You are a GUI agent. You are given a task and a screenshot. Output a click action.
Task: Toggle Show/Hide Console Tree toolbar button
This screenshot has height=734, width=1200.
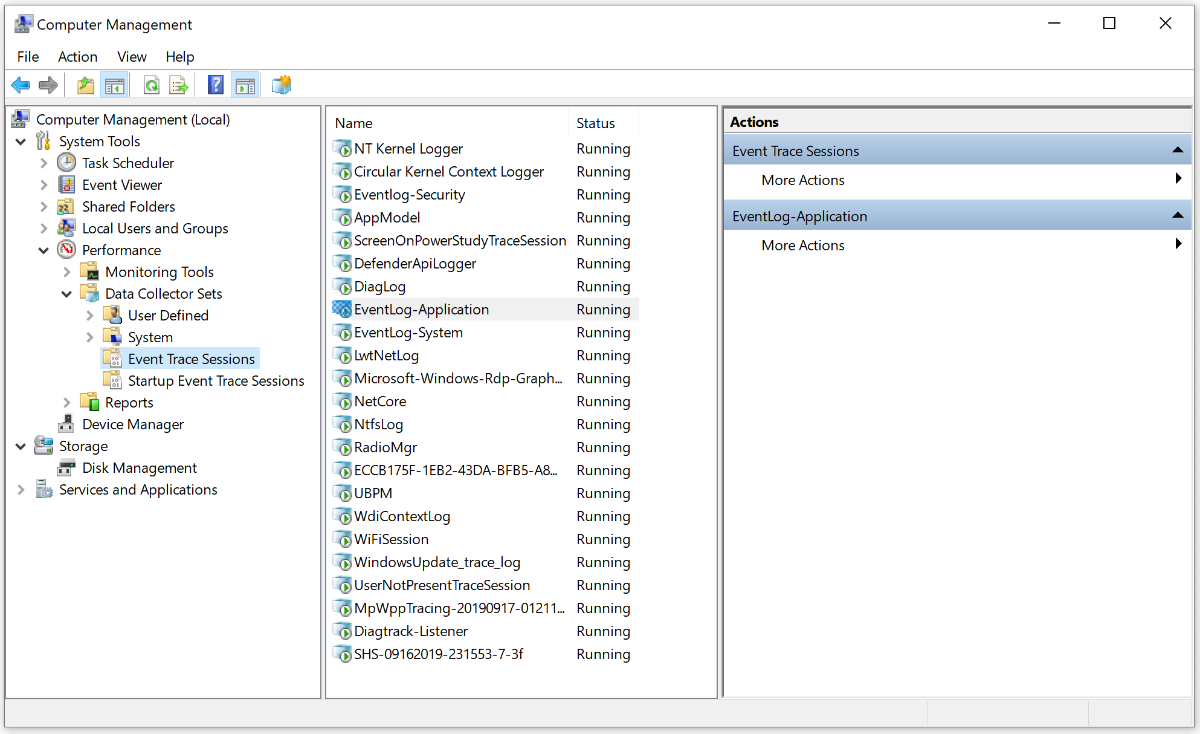tap(114, 86)
